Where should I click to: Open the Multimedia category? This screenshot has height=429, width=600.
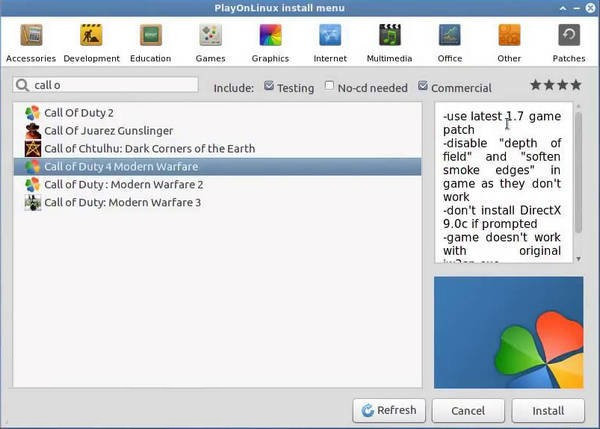pos(389,43)
